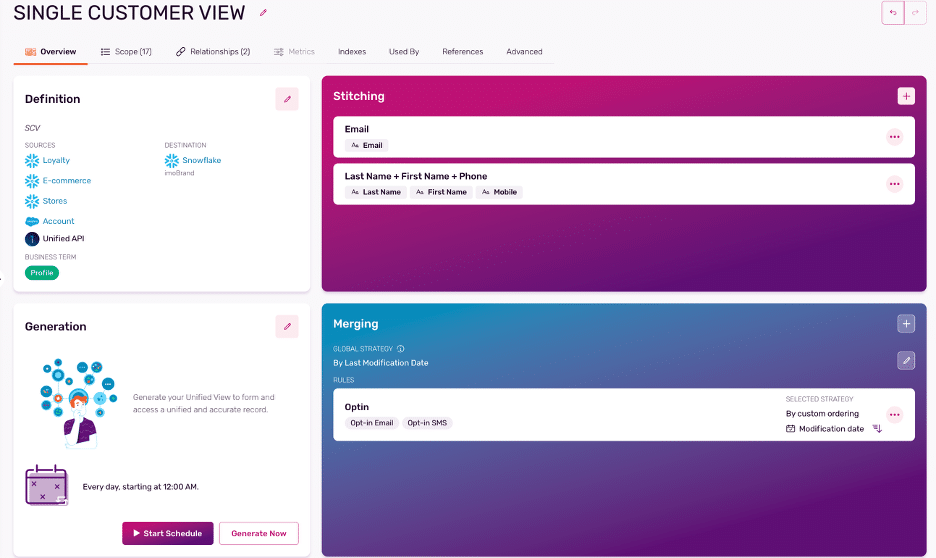The width and height of the screenshot is (936, 558).
Task: Toggle the Modification date sort order icon
Action: [x=877, y=429]
